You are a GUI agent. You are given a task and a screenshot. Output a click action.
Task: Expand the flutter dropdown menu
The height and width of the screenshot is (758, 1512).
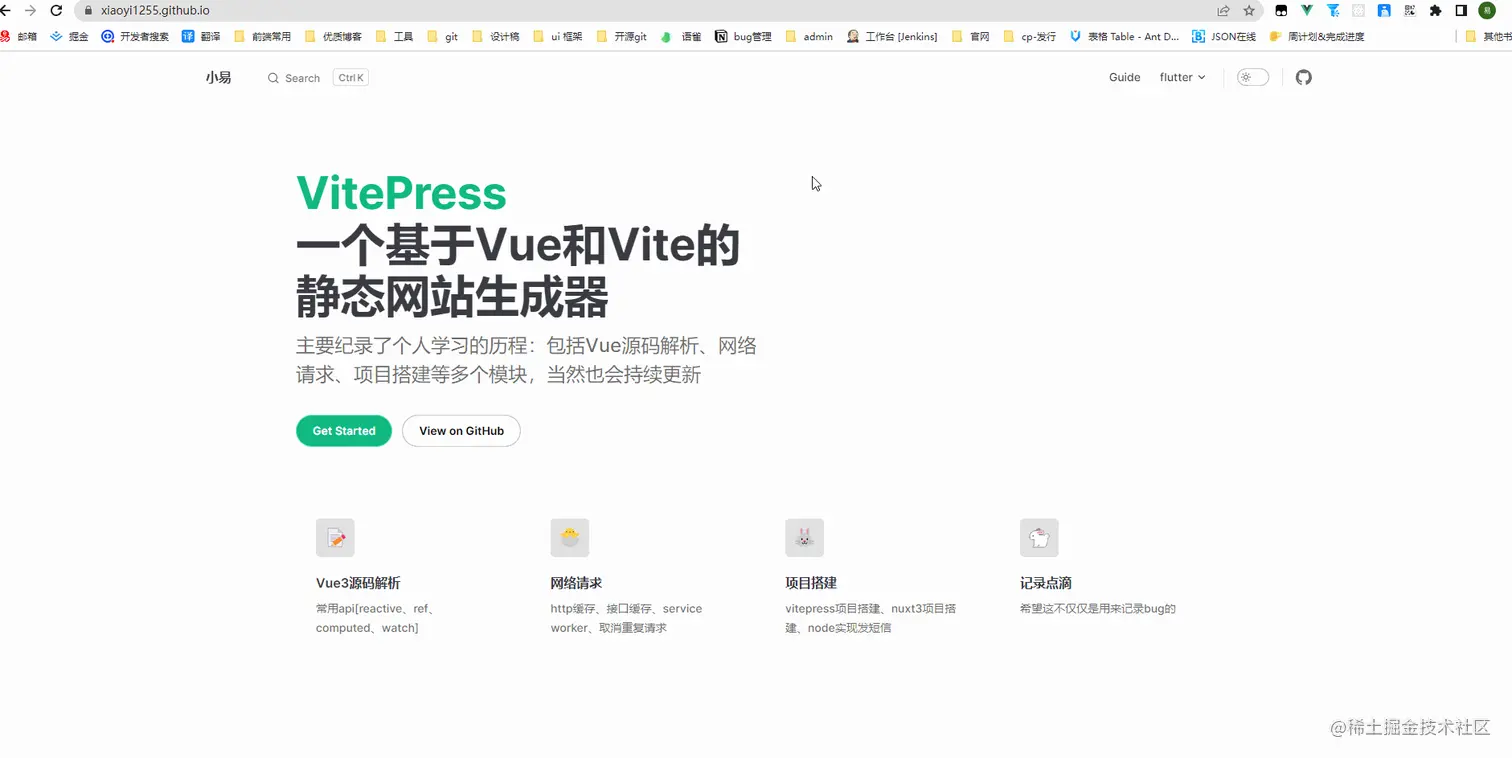(1183, 77)
